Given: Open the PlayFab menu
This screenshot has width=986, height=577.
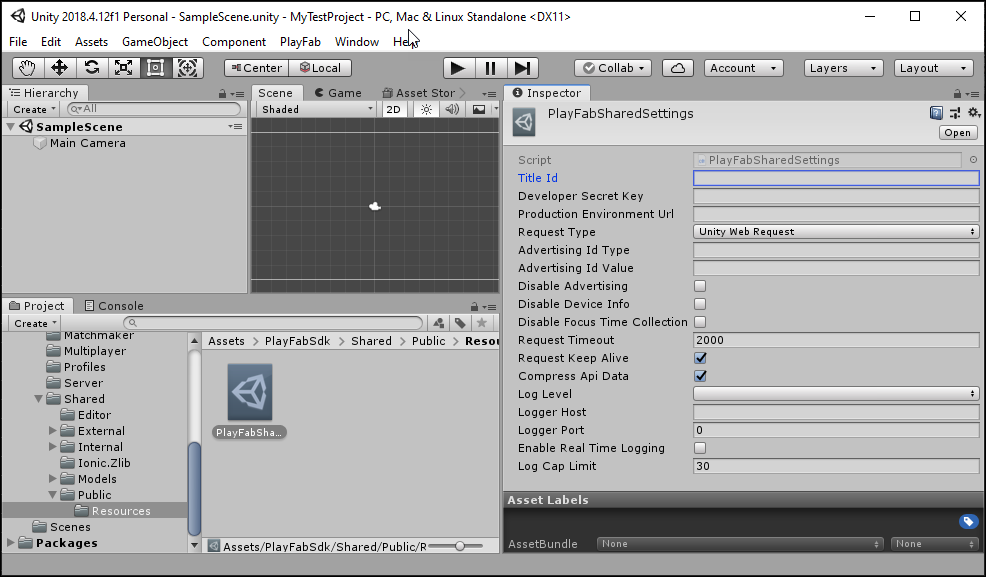Looking at the screenshot, I should [300, 41].
